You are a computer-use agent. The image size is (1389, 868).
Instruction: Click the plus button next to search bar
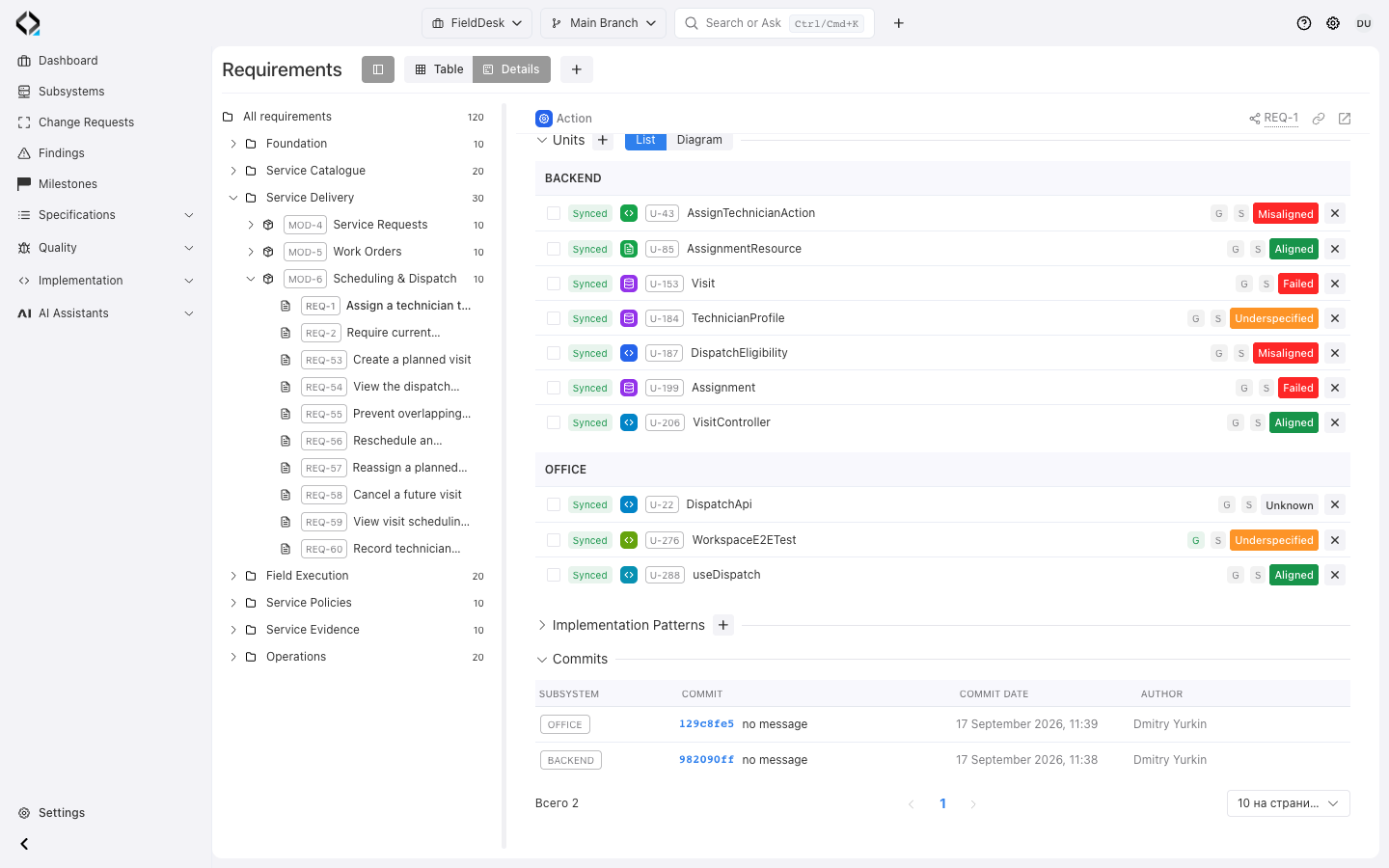point(899,23)
